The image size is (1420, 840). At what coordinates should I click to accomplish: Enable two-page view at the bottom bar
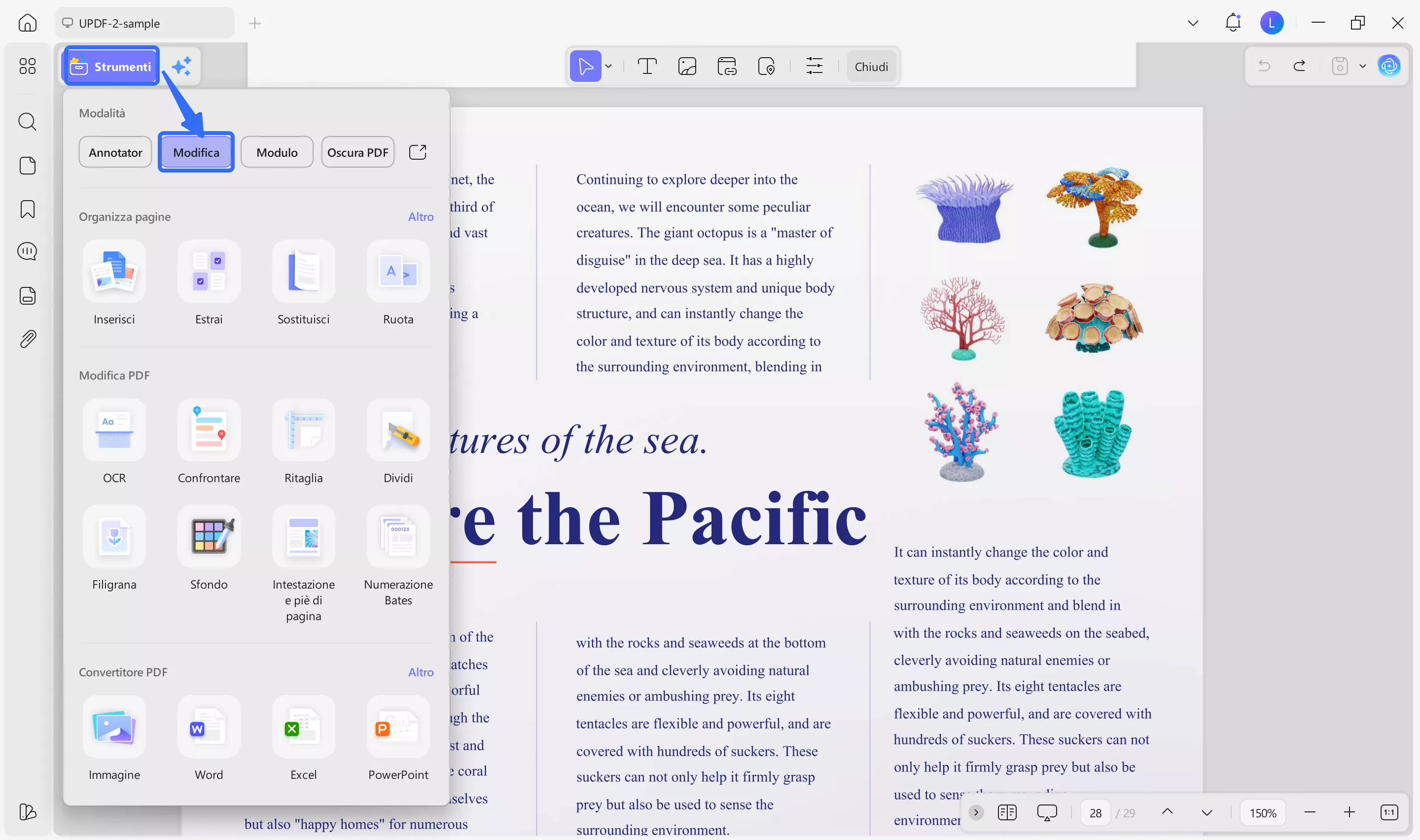pos(1007,812)
